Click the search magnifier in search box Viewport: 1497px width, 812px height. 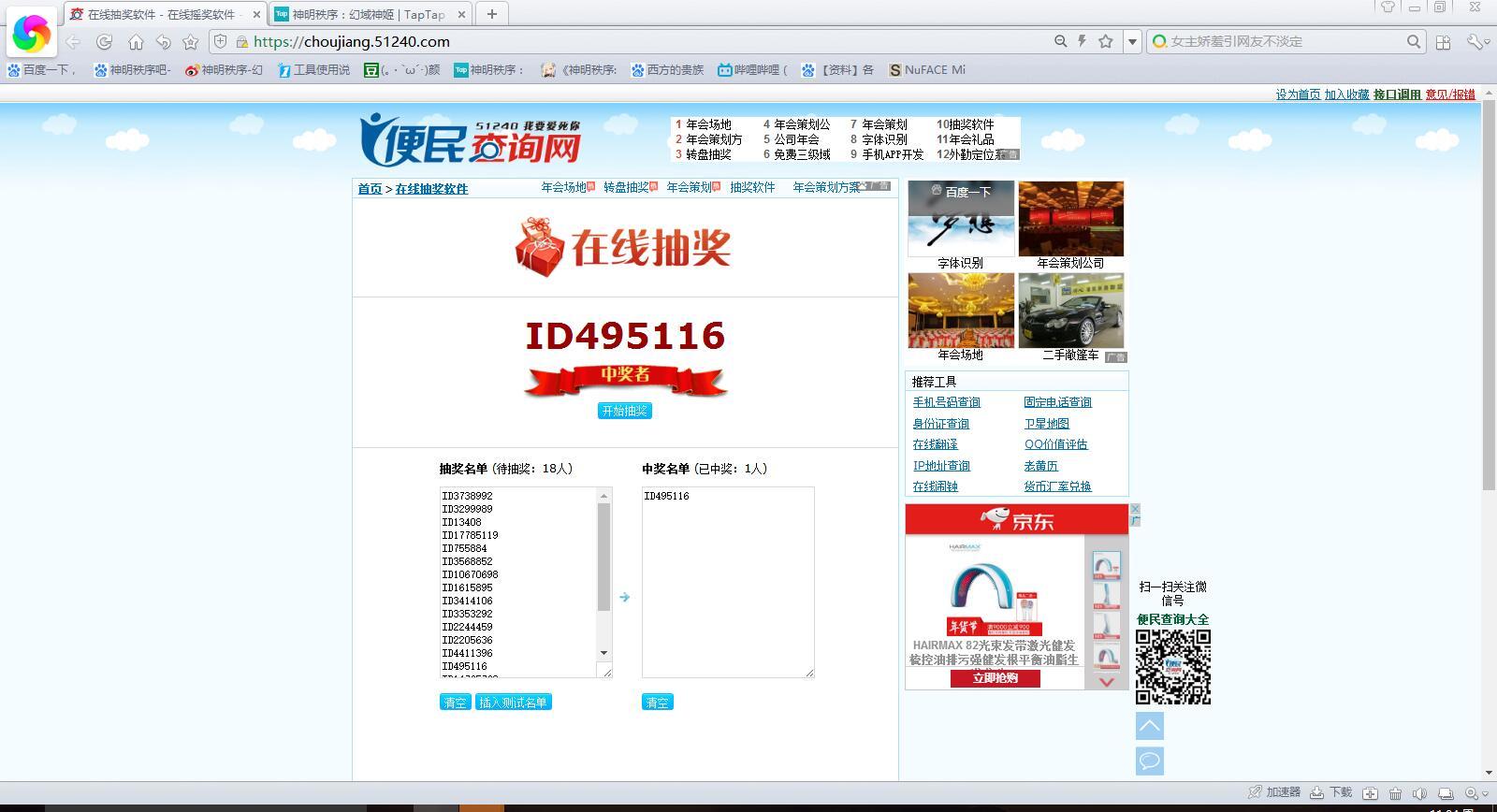(x=1414, y=41)
